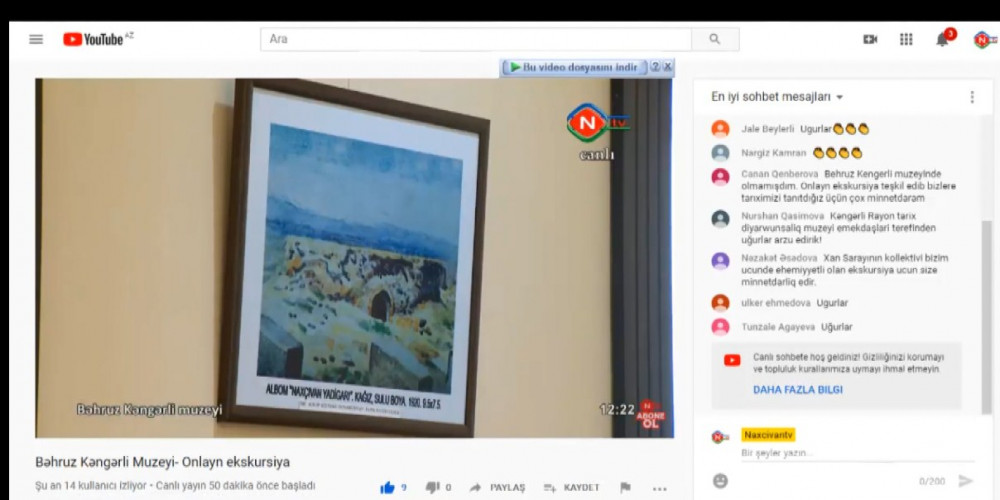
Task: Like the video with thumbs up
Action: pyautogui.click(x=387, y=488)
